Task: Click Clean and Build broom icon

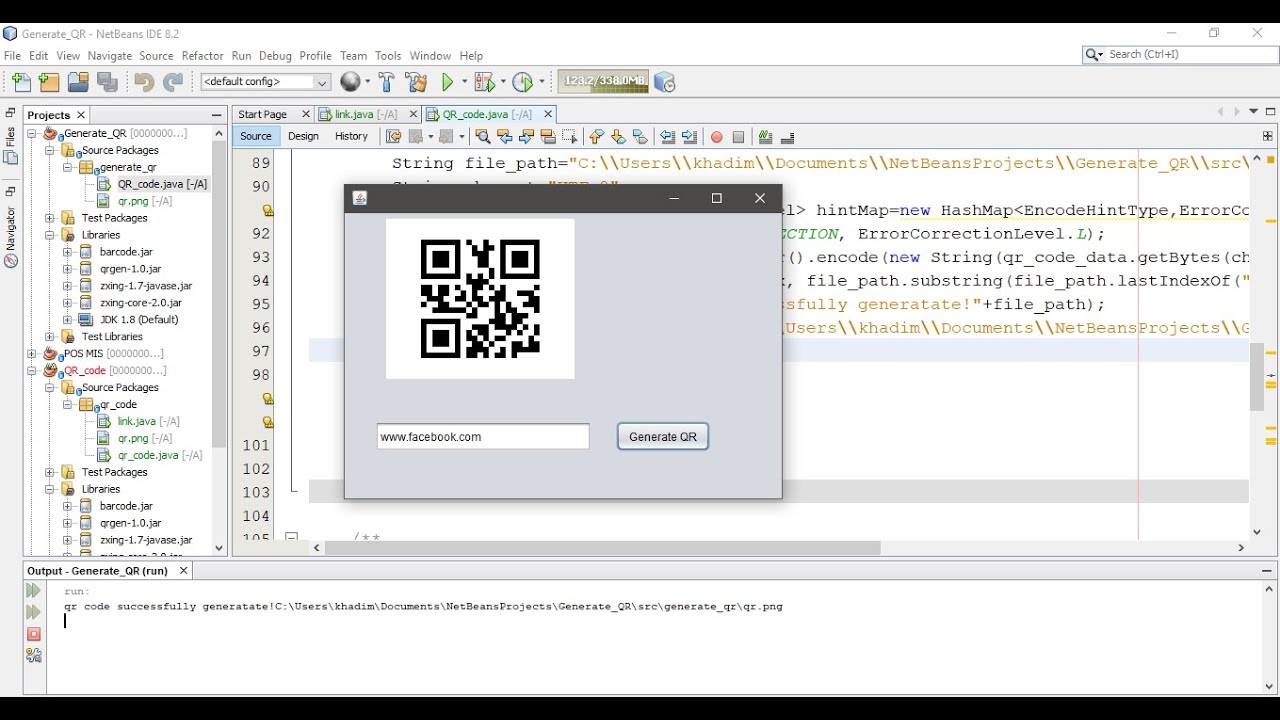Action: [x=417, y=82]
